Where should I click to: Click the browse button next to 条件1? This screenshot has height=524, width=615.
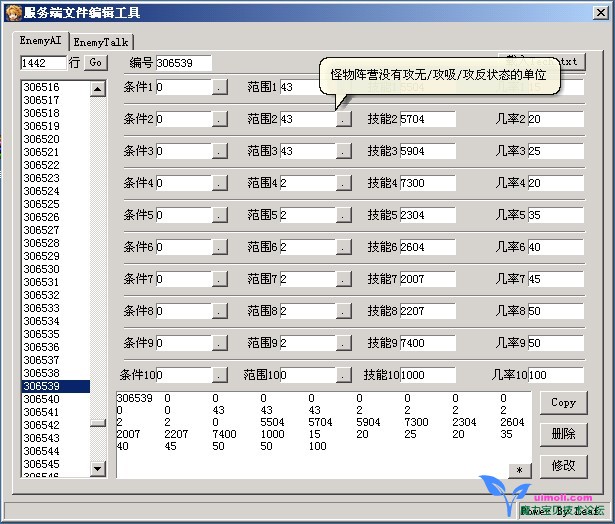pos(220,88)
